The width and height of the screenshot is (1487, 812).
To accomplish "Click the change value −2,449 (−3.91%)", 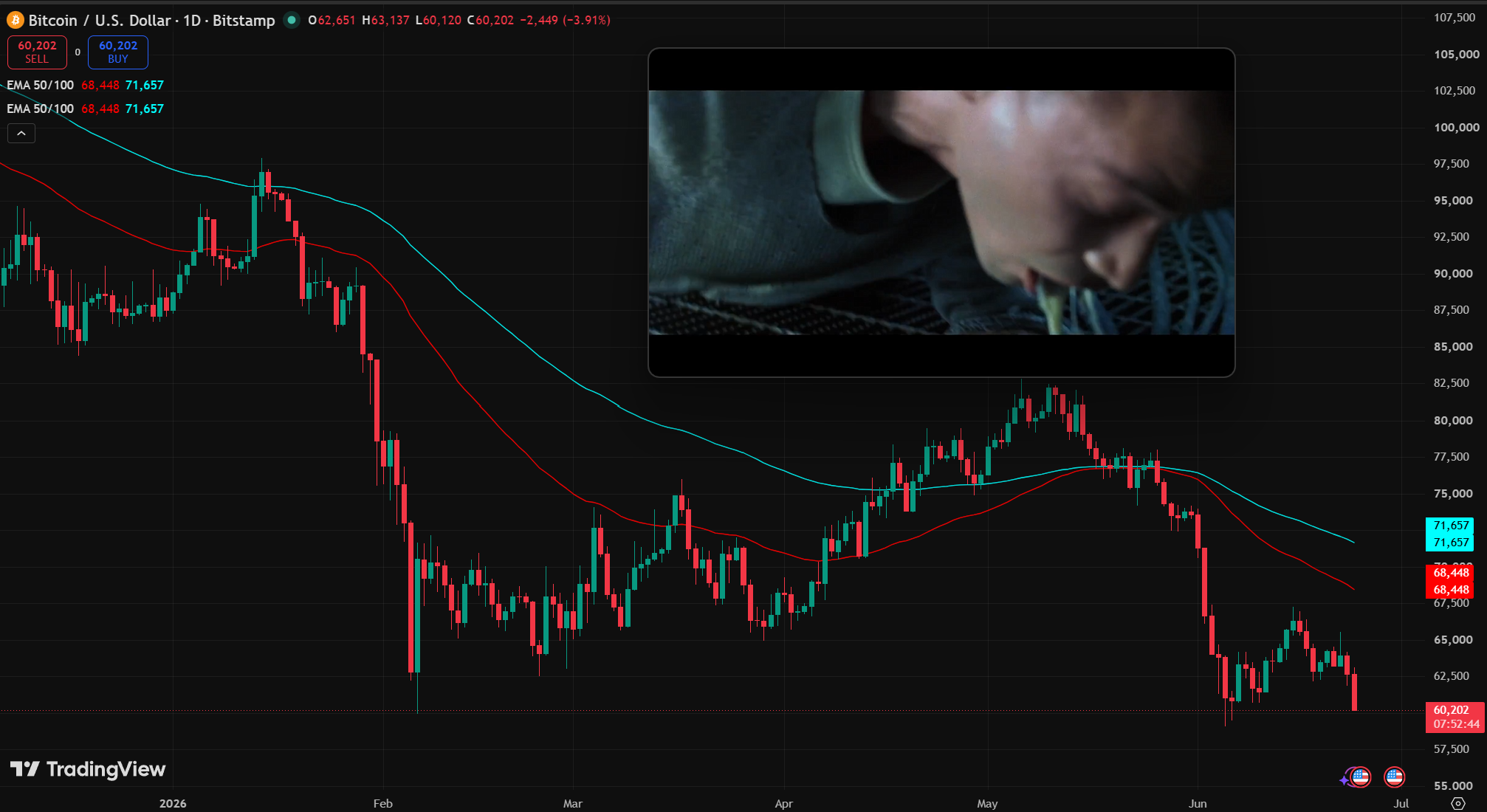I will [565, 21].
